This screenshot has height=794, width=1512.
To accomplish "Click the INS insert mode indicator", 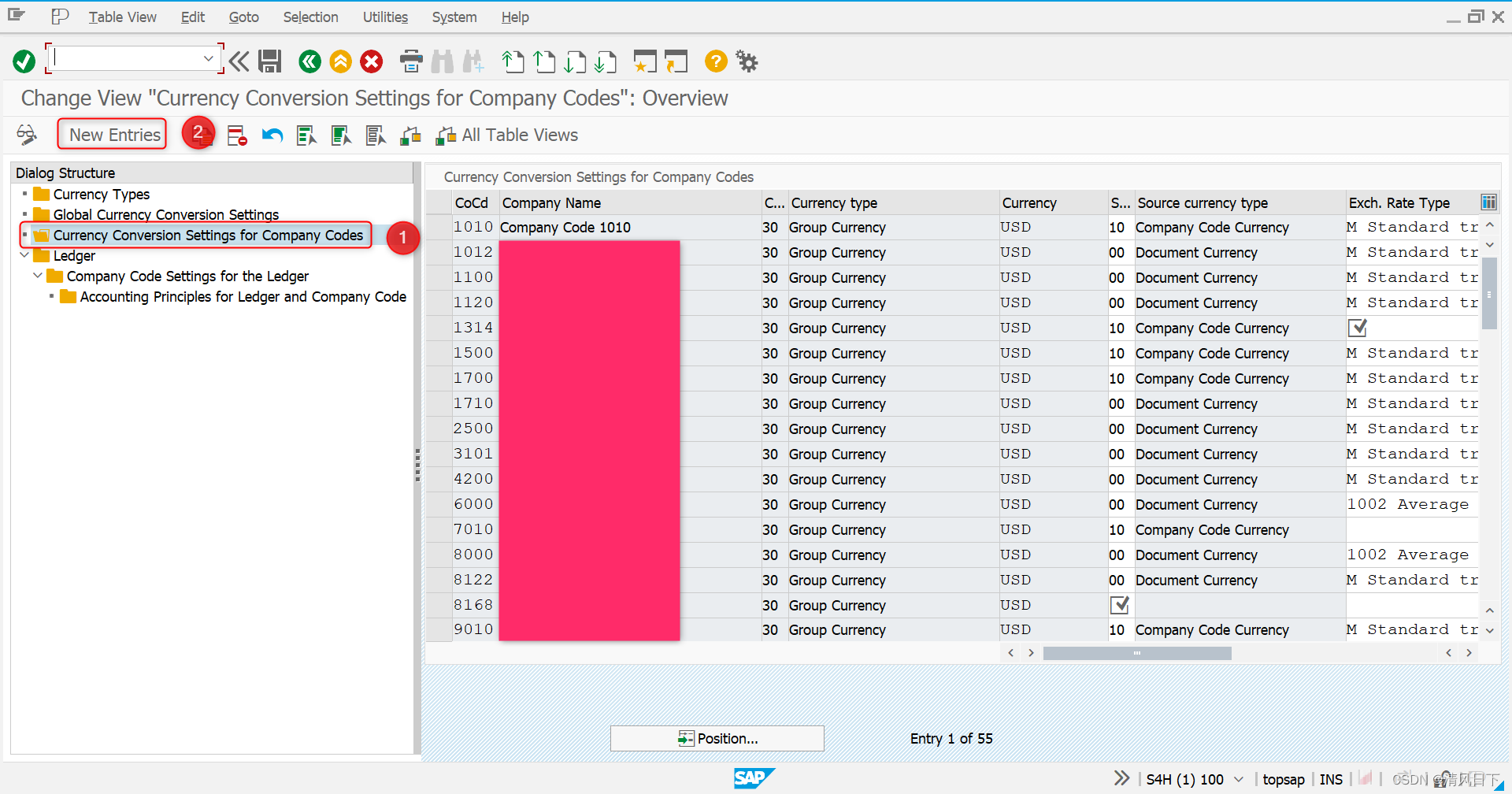I will point(1331,779).
